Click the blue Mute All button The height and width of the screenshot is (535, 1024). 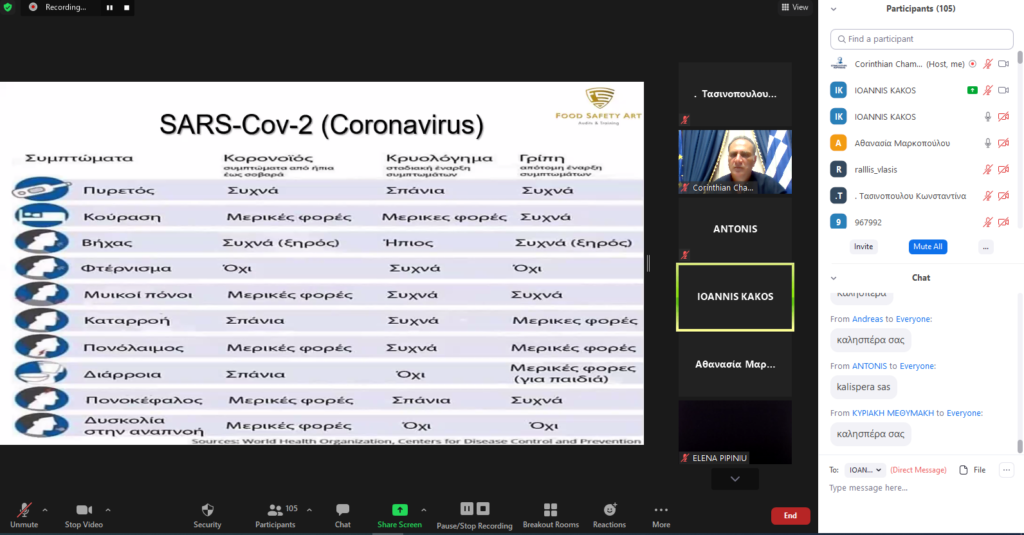tap(927, 246)
